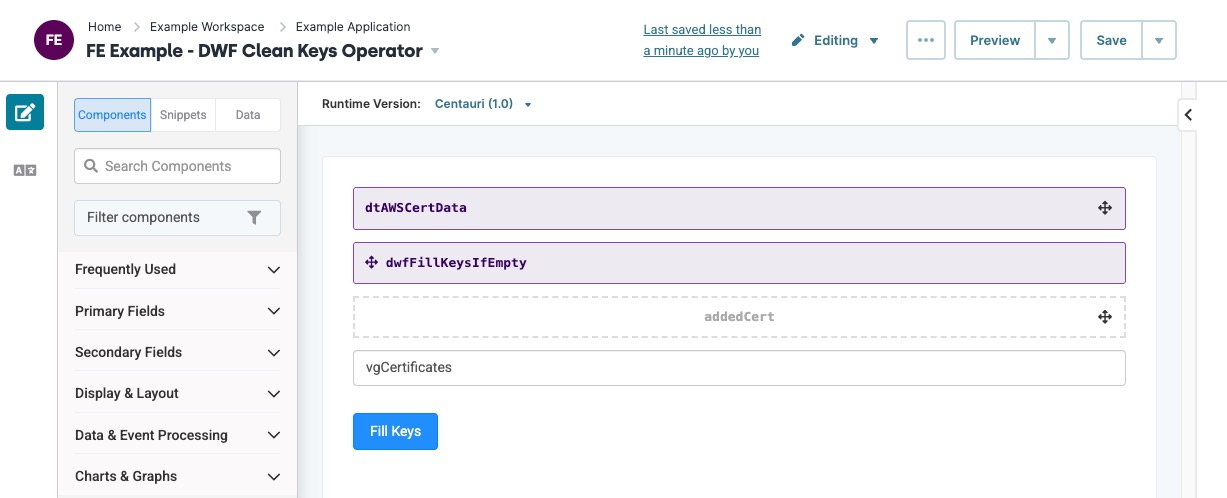Open the Preview options dropdown arrow
This screenshot has width=1227, height=498.
coord(1052,40)
